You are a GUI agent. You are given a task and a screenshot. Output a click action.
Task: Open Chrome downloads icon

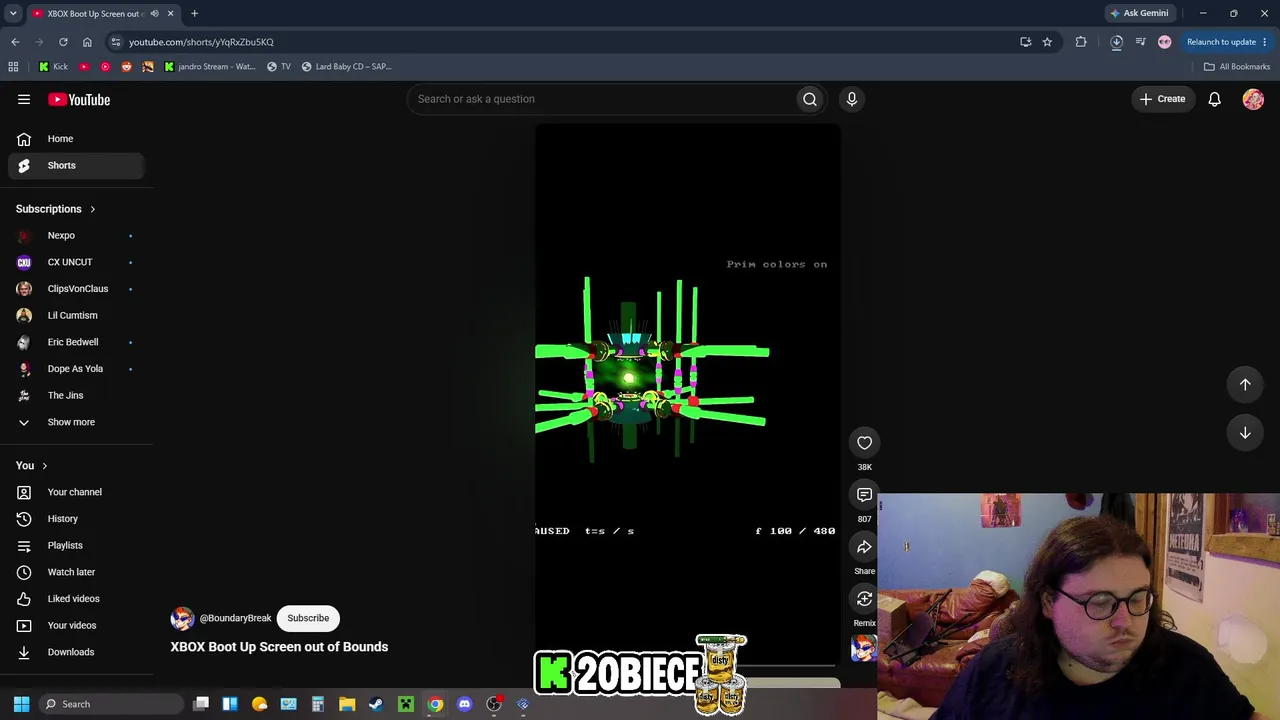click(1116, 42)
